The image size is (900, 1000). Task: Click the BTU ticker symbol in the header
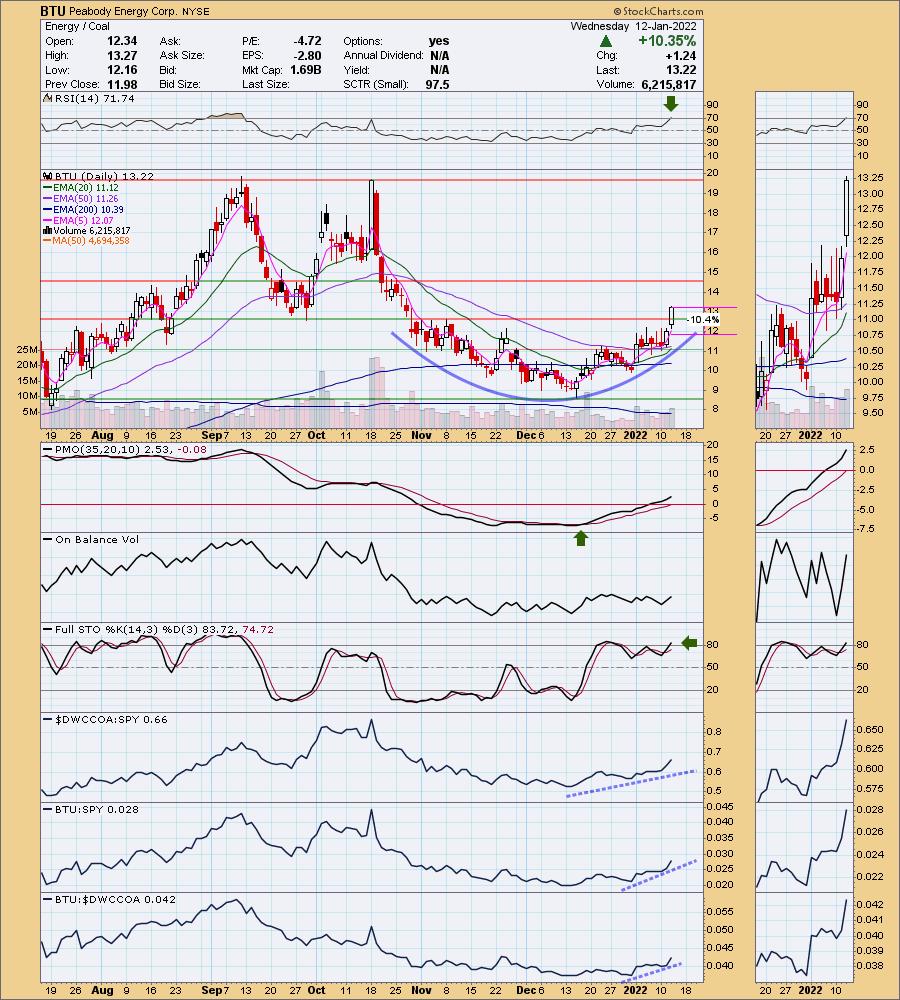[53, 11]
